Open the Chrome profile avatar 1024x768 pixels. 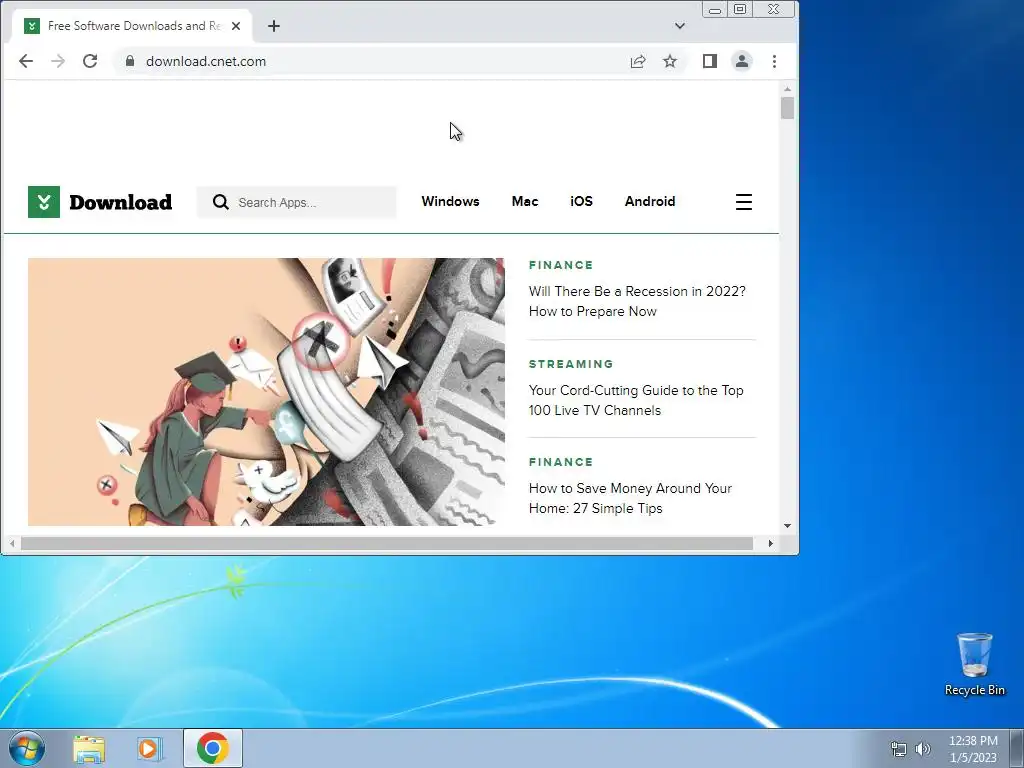click(742, 61)
